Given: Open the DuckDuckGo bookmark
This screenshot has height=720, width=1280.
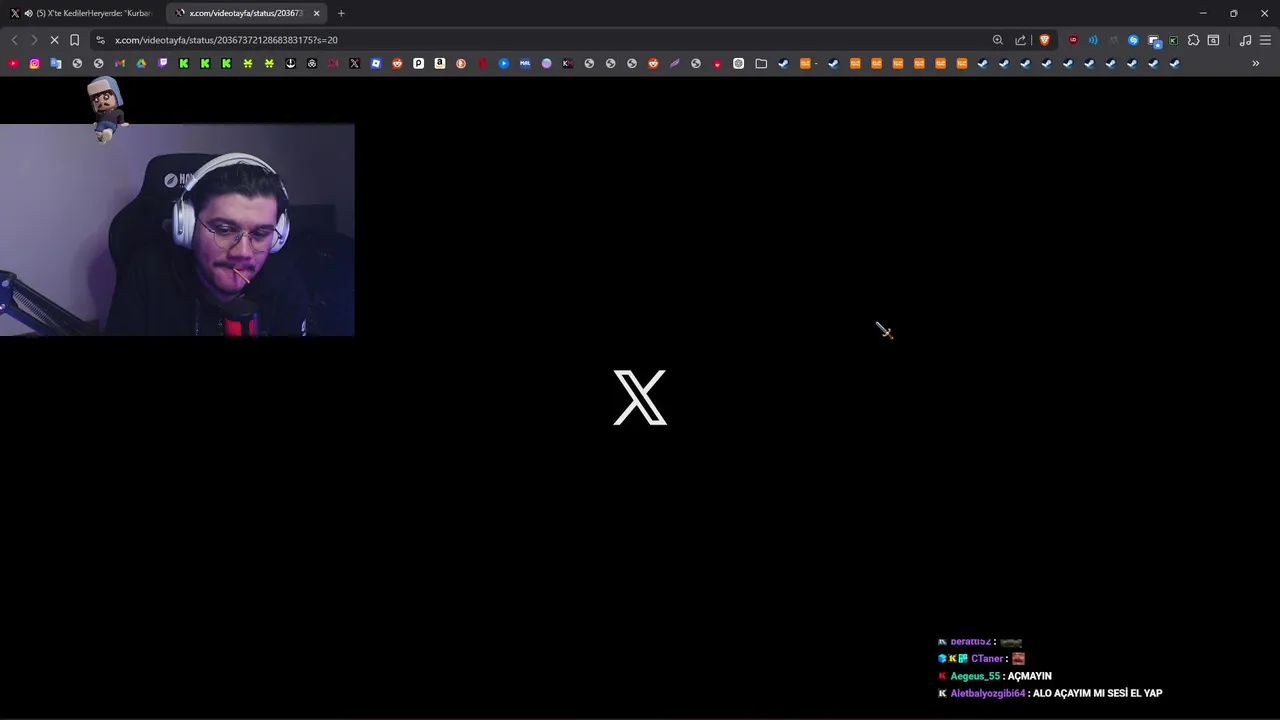Looking at the screenshot, I should (461, 63).
